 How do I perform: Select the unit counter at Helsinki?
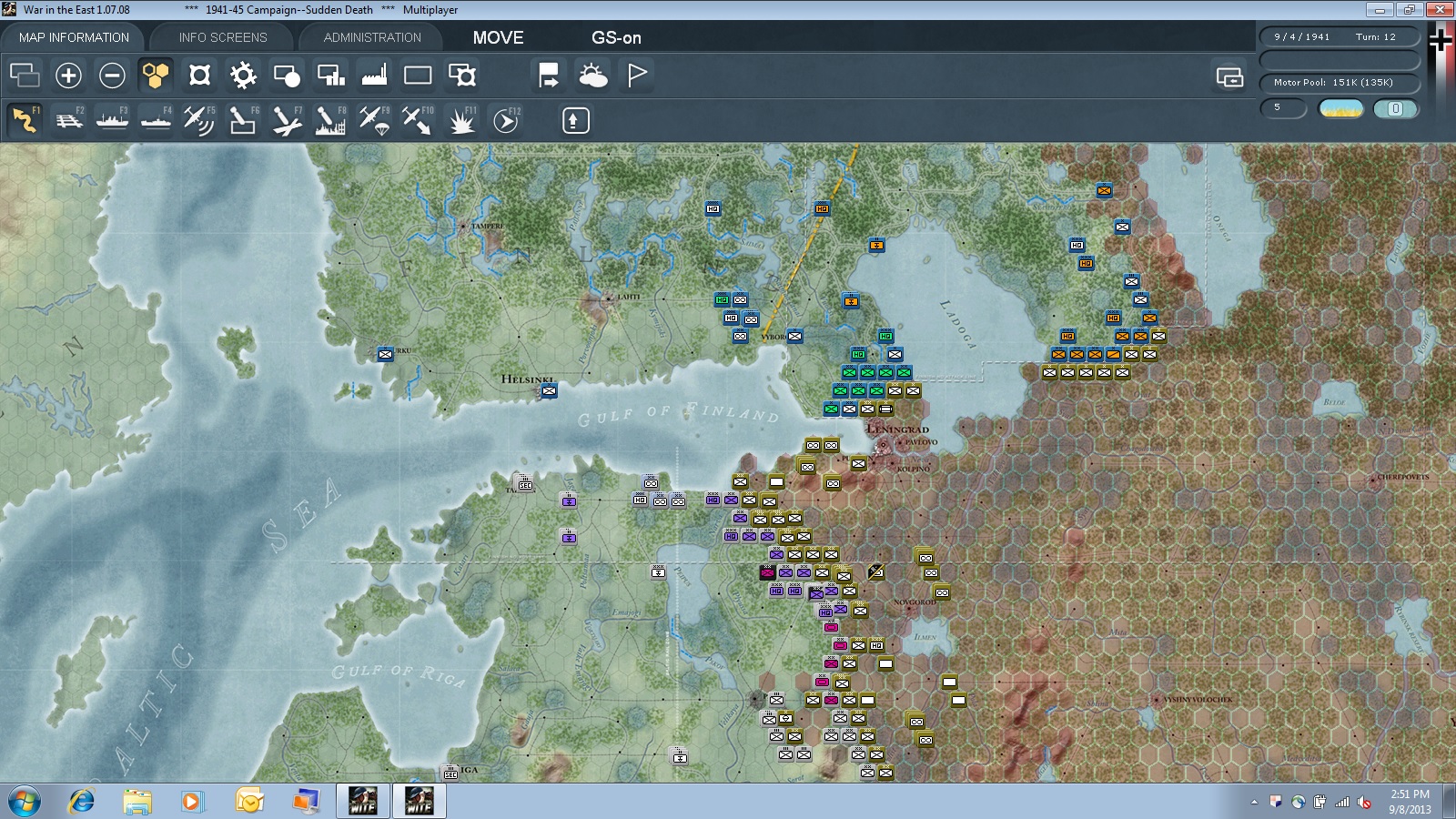point(549,391)
